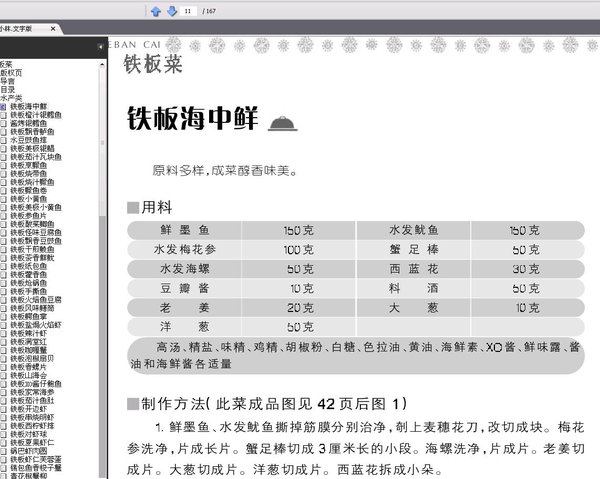600x479 pixels.
Task: Click the bookmark icon beside 铁板开边虾
Action: tap(3, 409)
